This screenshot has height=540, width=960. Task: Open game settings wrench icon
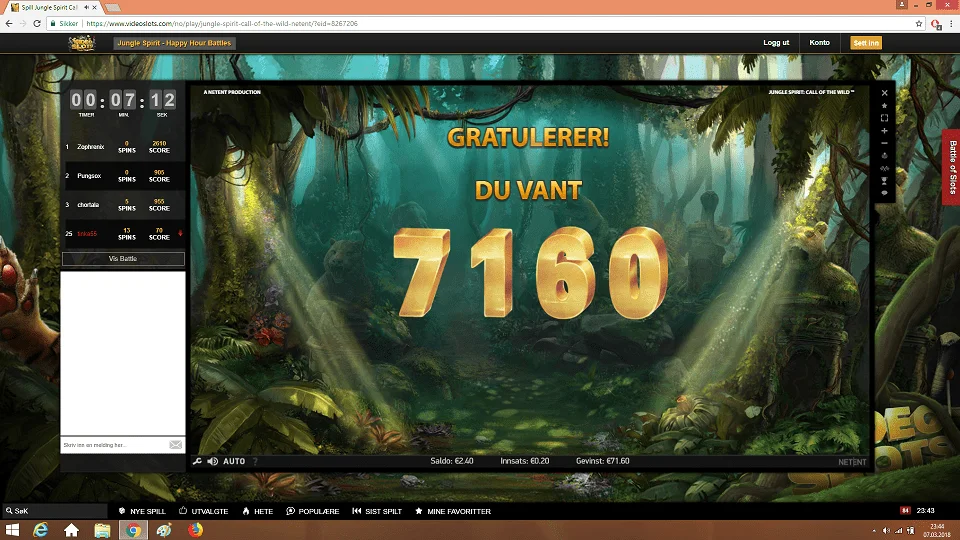tap(197, 461)
